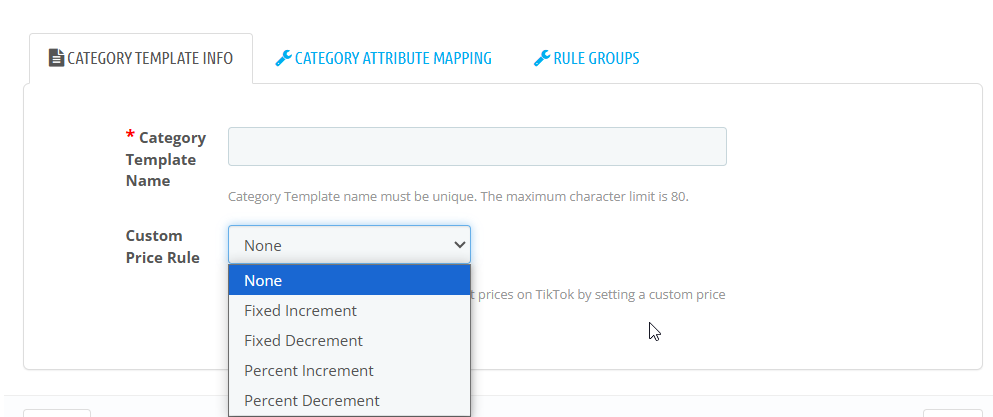The width and height of the screenshot is (993, 417).
Task: Focus the Category Template Name text field
Action: point(477,146)
